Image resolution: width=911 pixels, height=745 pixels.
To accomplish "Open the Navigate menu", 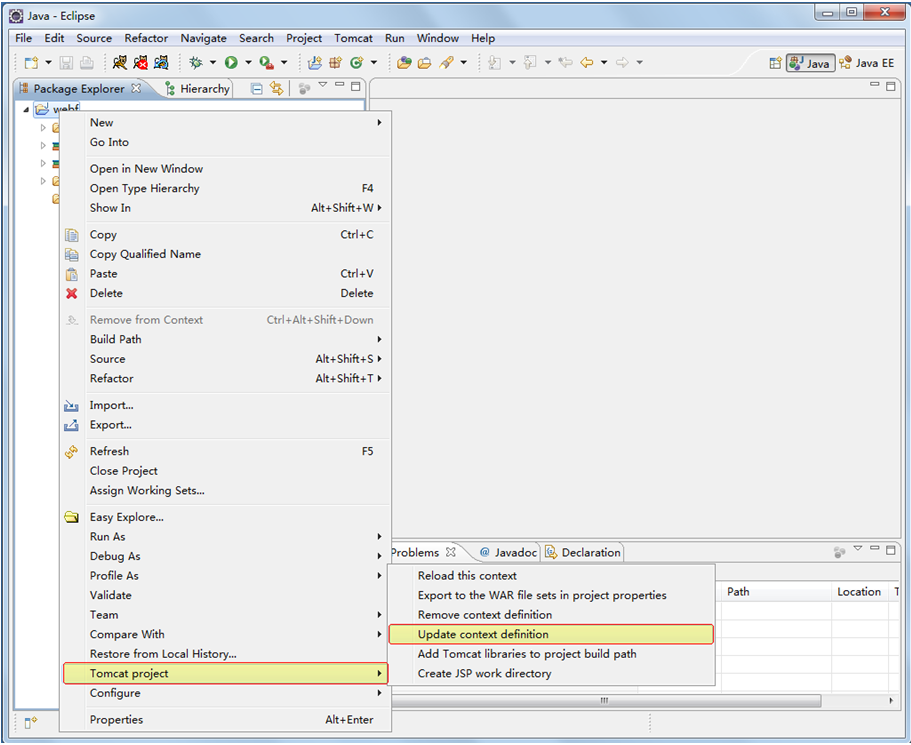I will click(203, 38).
